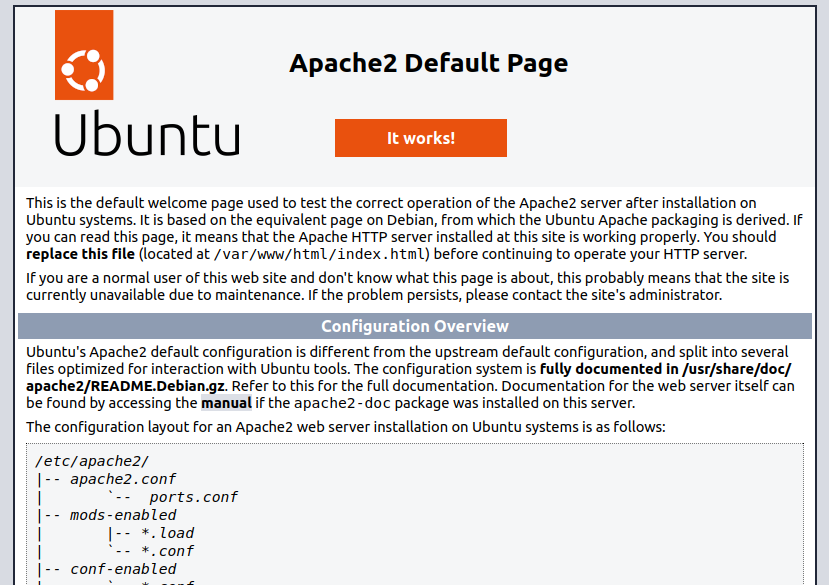Click the "Apache2 Default Page" heading
The width and height of the screenshot is (829, 585).
[x=428, y=63]
